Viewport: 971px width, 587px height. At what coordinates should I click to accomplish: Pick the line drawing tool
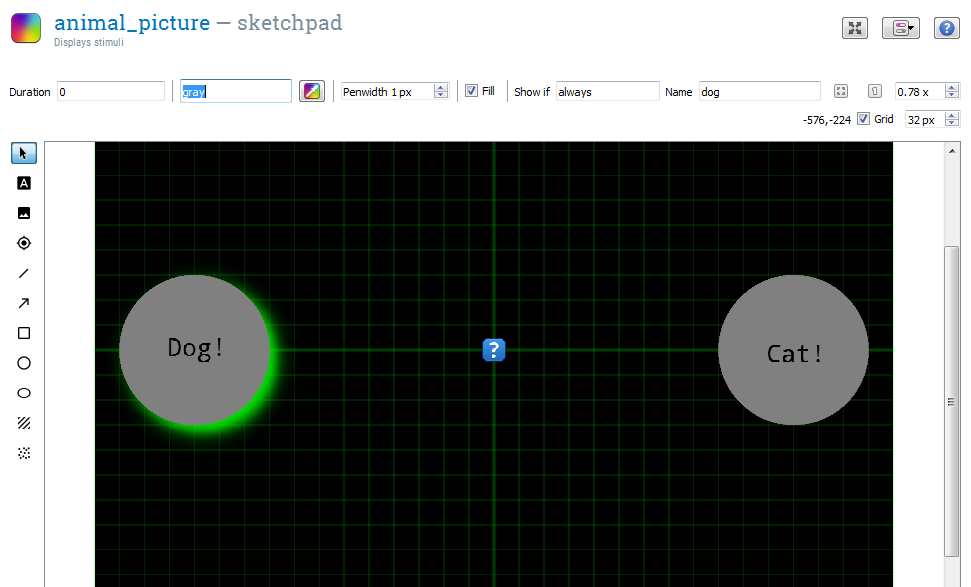(x=24, y=273)
